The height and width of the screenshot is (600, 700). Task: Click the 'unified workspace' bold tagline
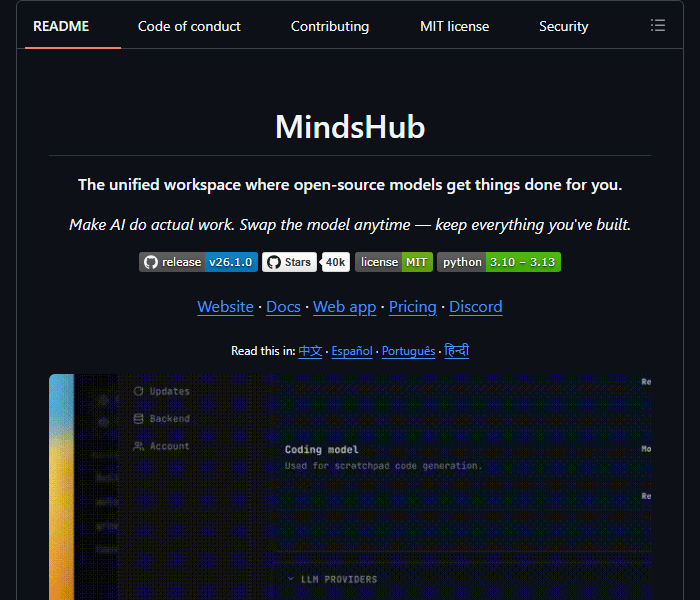click(350, 185)
